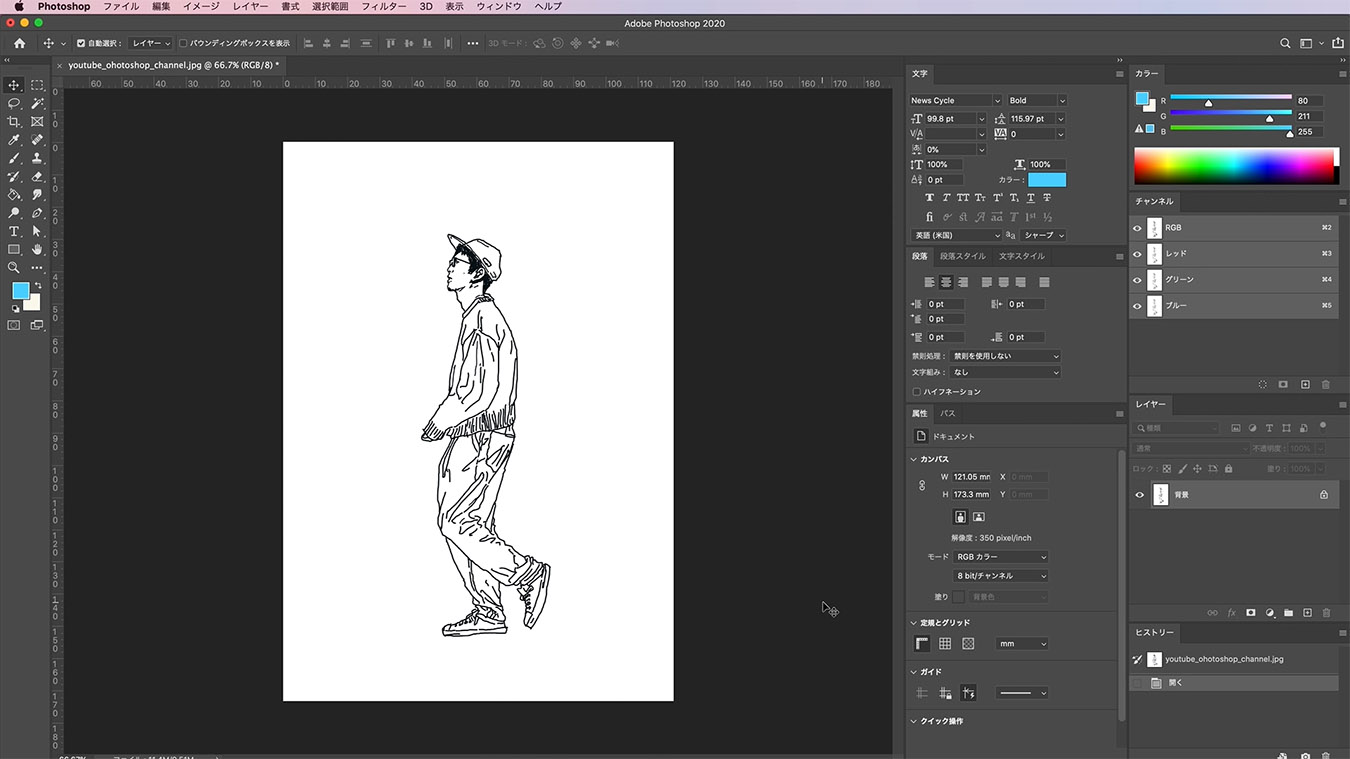
Task: Click the Eraser tool
Action: coord(37,176)
